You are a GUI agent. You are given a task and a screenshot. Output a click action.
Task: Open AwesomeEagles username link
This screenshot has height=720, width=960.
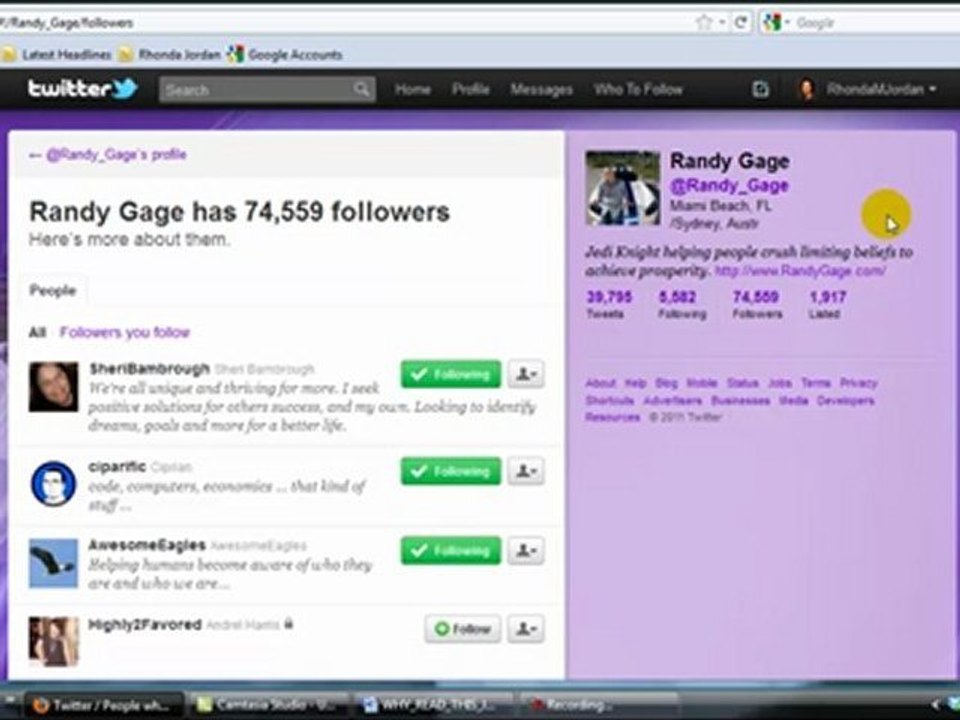pyautogui.click(x=147, y=545)
